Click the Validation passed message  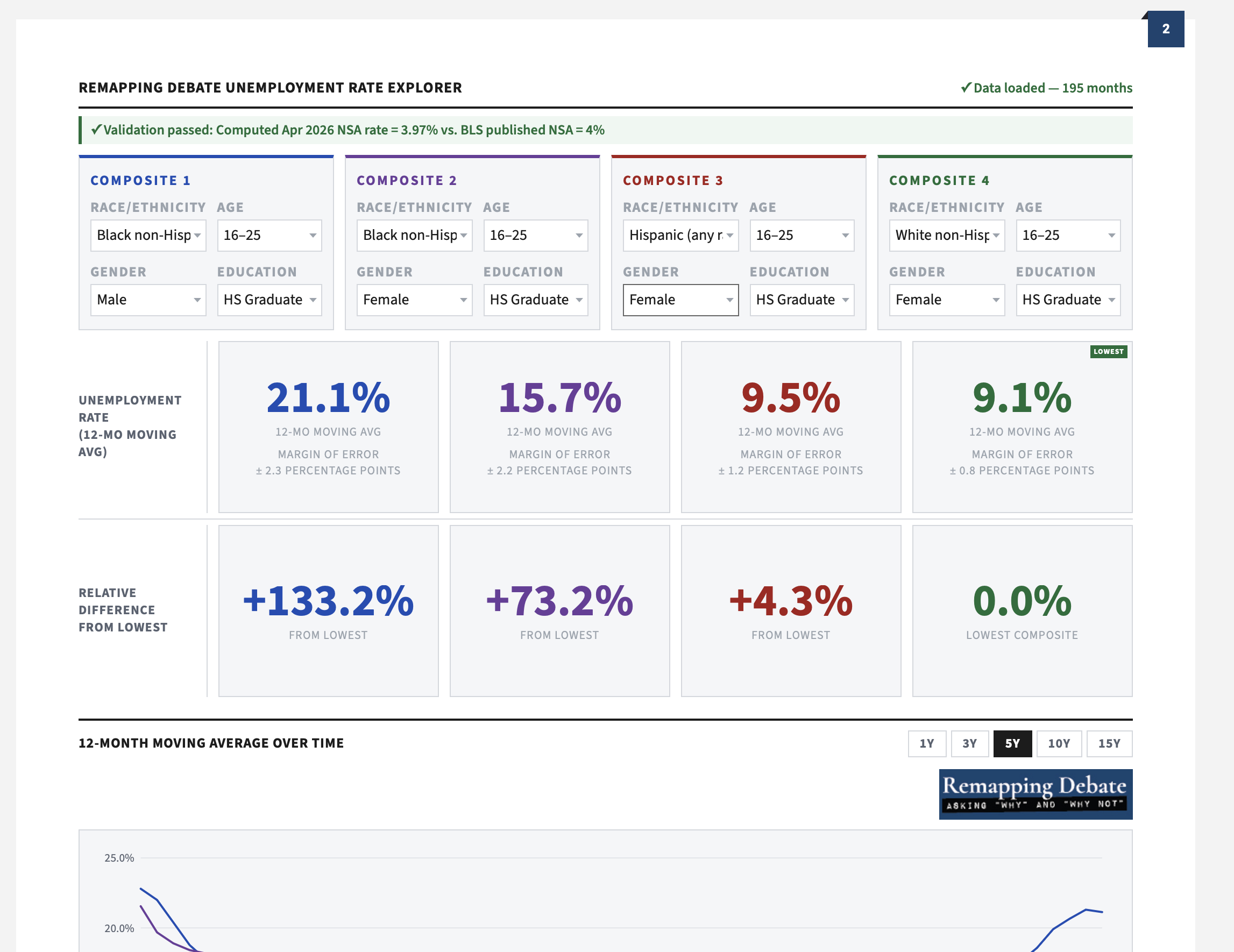click(x=606, y=130)
